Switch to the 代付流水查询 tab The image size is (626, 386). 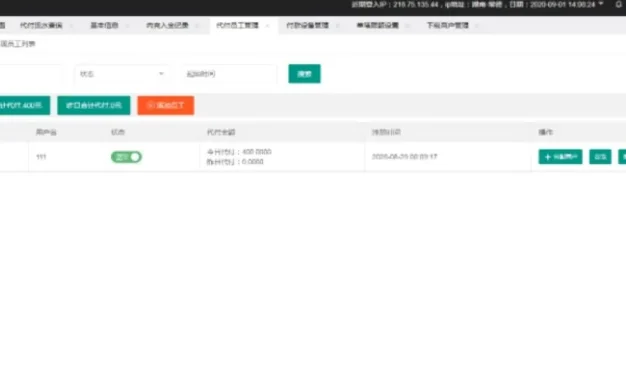tap(41, 26)
